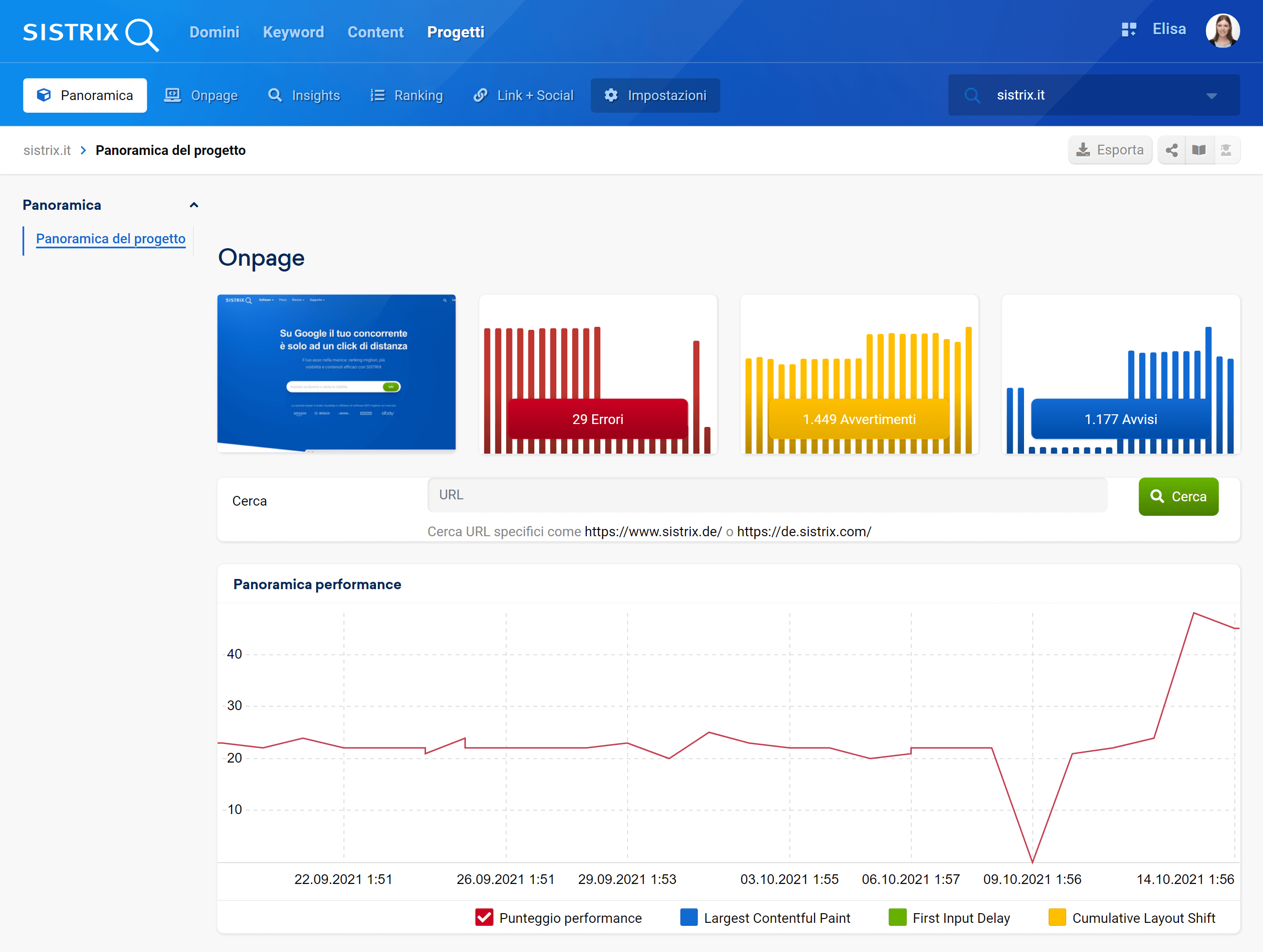
Task: Click the share icon in breadcrumb toolbar
Action: [x=1172, y=150]
